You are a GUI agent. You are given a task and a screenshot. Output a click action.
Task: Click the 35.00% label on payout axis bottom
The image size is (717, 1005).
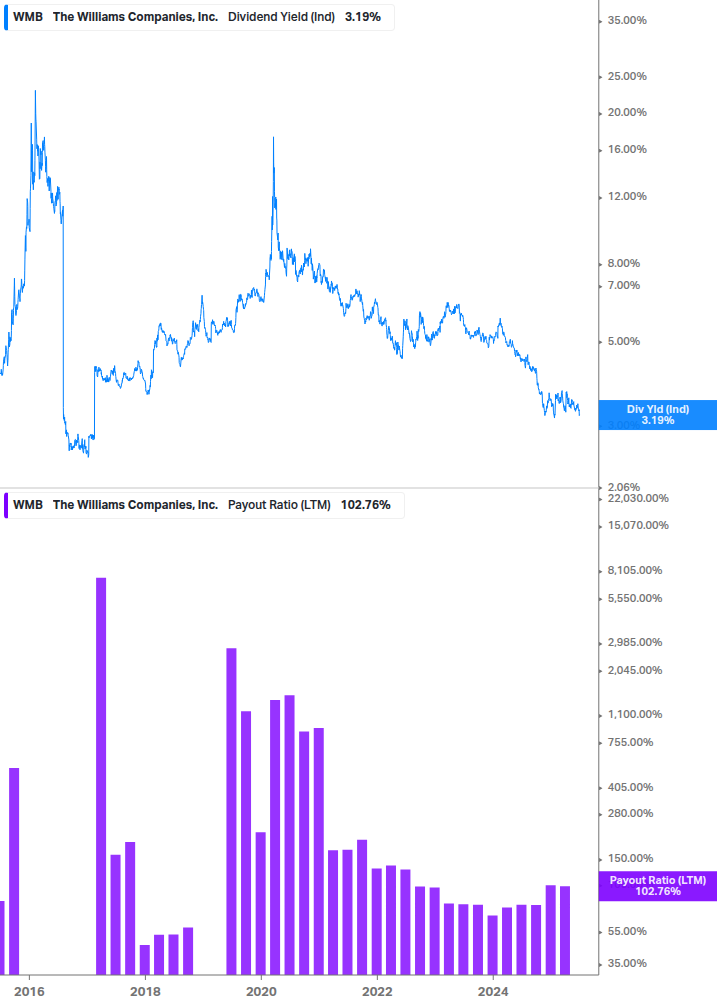point(627,963)
